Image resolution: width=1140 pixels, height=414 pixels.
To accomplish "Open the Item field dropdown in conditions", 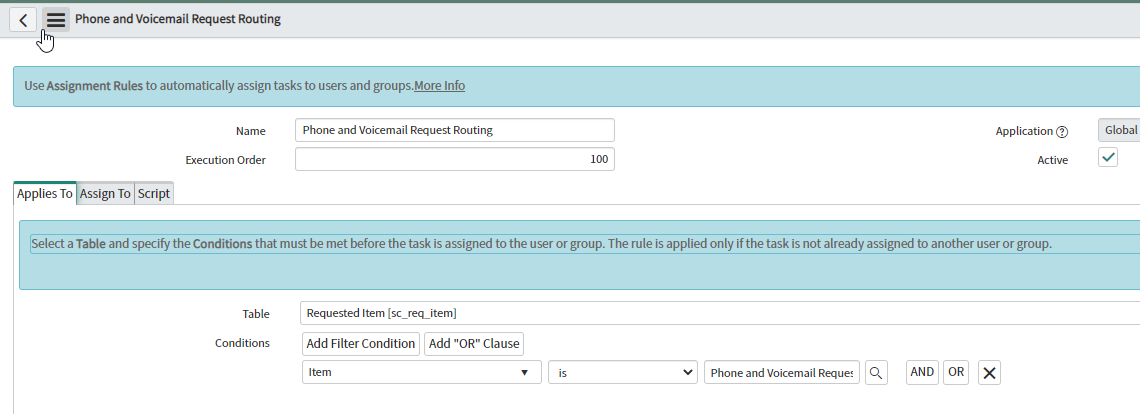I will pos(422,372).
